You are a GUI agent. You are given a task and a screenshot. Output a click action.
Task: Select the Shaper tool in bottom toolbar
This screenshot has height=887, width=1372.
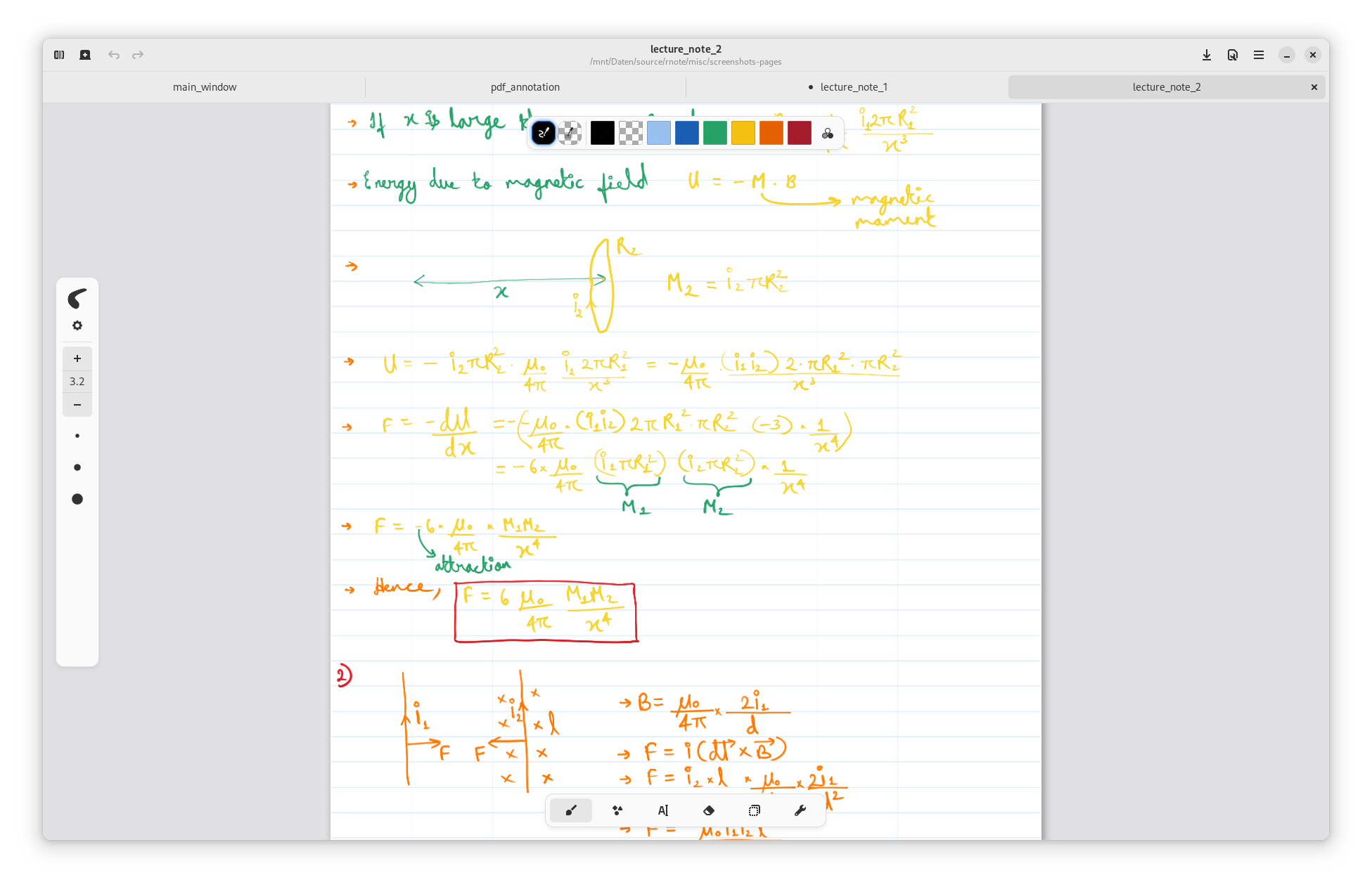(x=617, y=810)
